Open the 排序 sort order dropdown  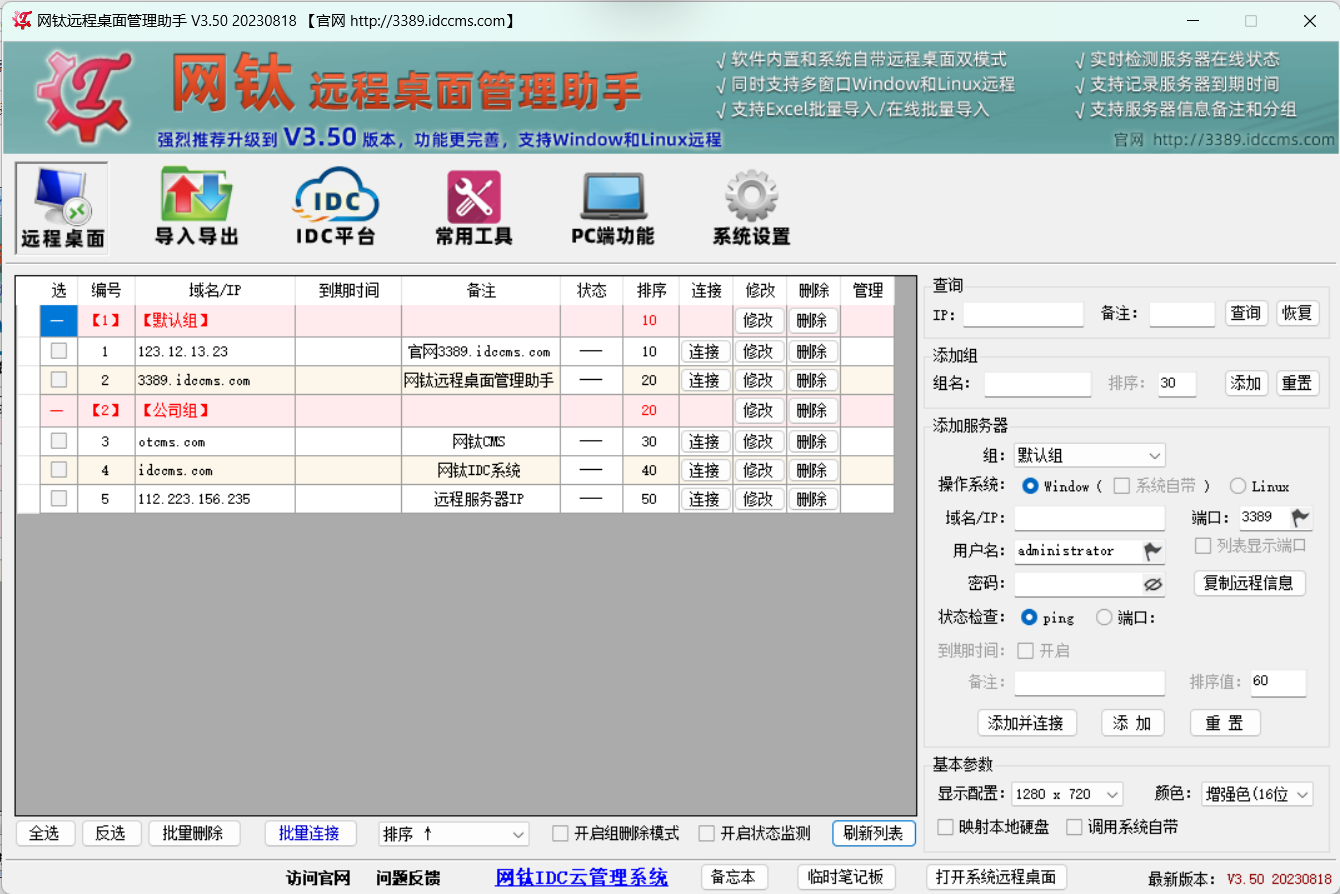coord(453,833)
